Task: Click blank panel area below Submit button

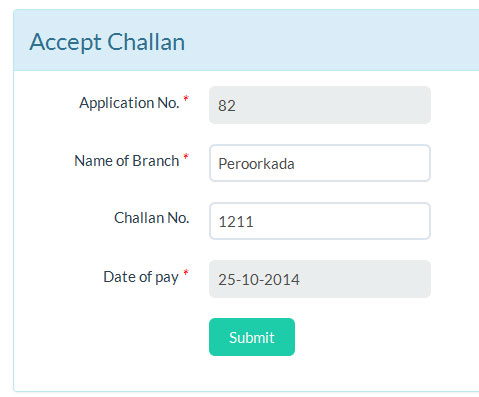Action: (252, 373)
